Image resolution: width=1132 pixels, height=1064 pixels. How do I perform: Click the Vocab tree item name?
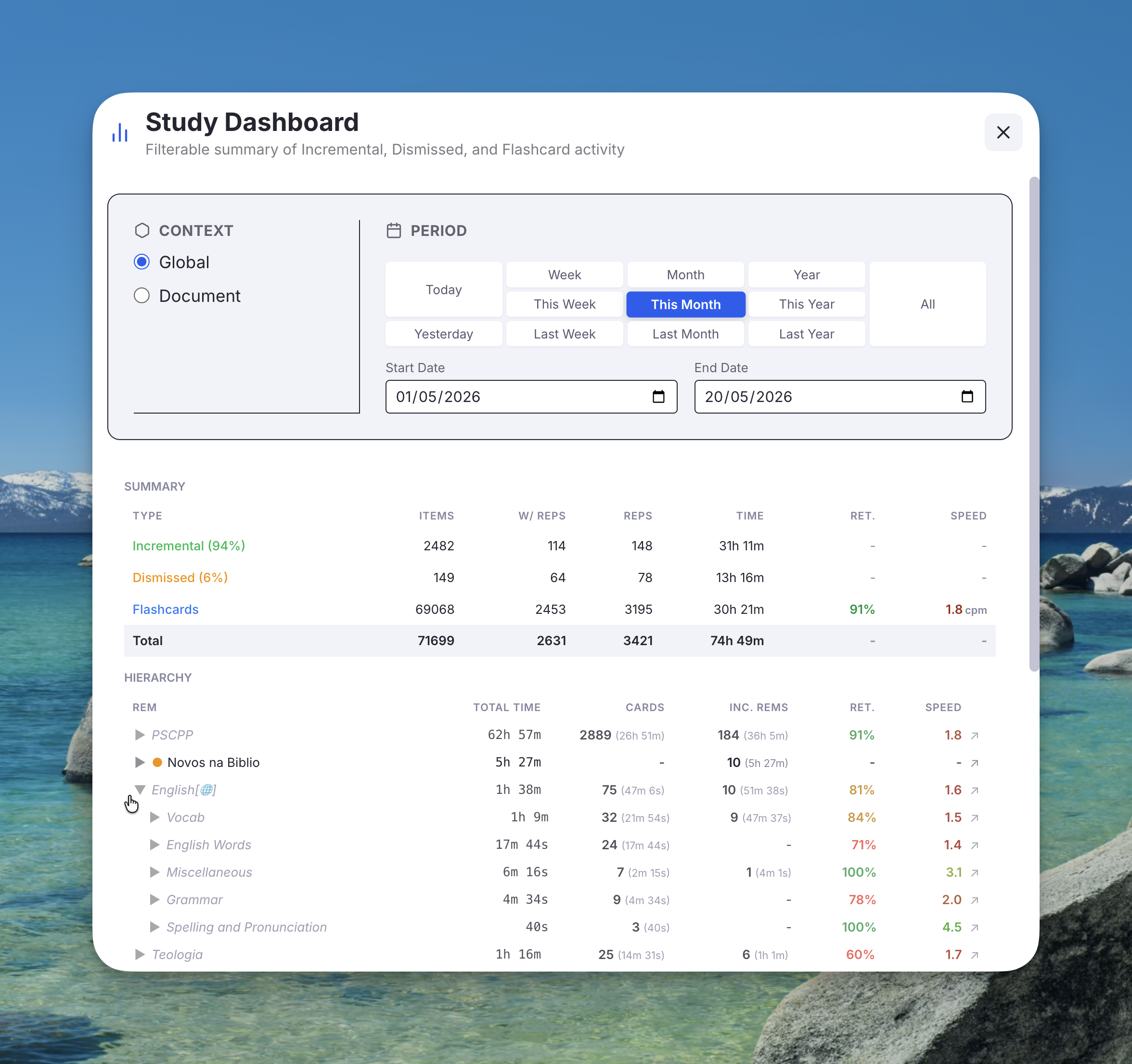tap(185, 817)
